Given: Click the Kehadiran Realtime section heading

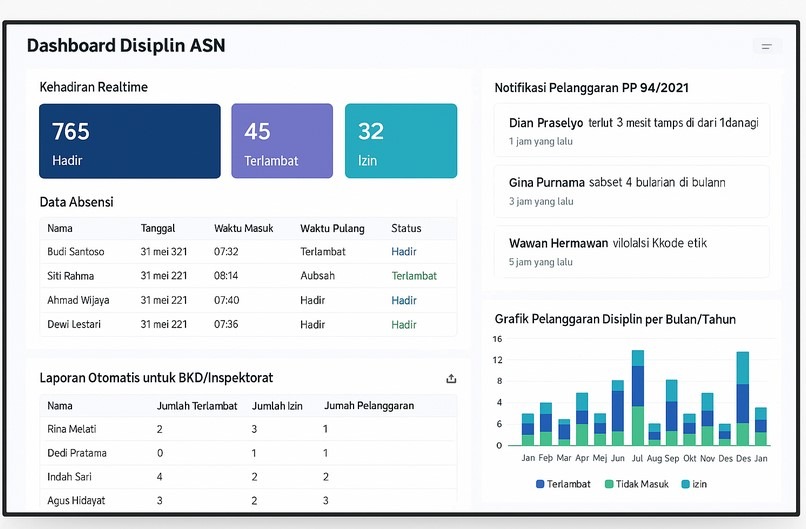Looking at the screenshot, I should point(94,87).
